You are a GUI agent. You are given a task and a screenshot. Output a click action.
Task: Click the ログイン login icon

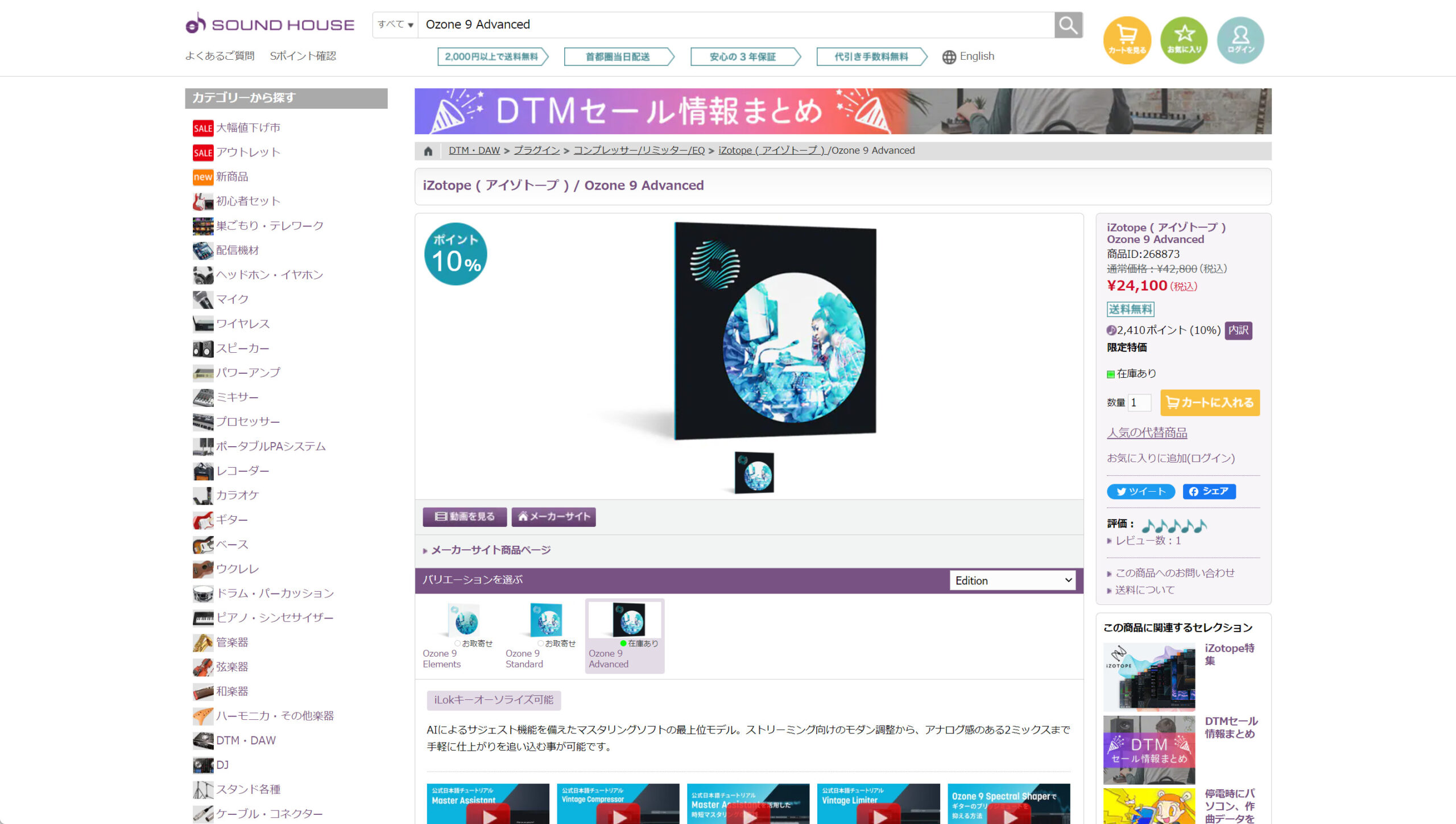click(x=1240, y=40)
